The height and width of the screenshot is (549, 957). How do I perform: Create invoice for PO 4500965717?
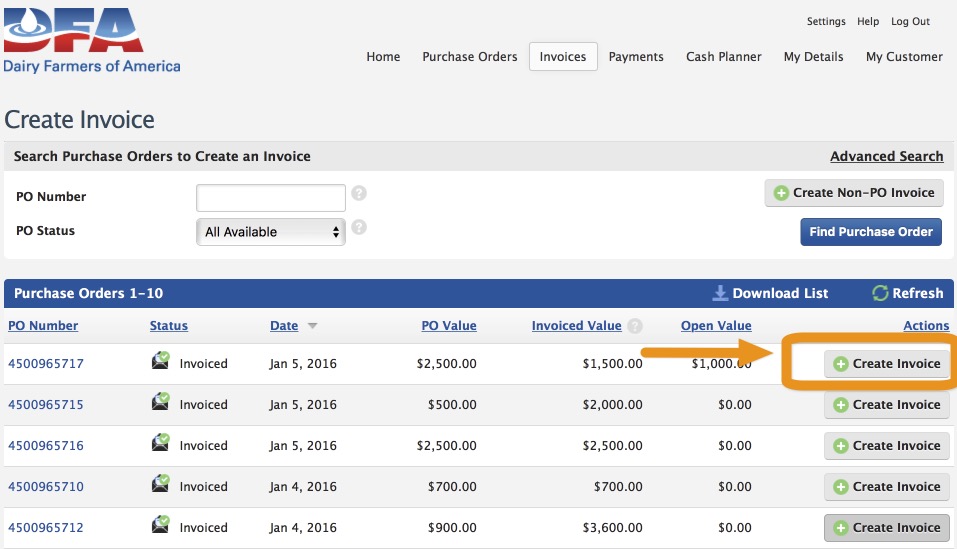click(x=886, y=364)
